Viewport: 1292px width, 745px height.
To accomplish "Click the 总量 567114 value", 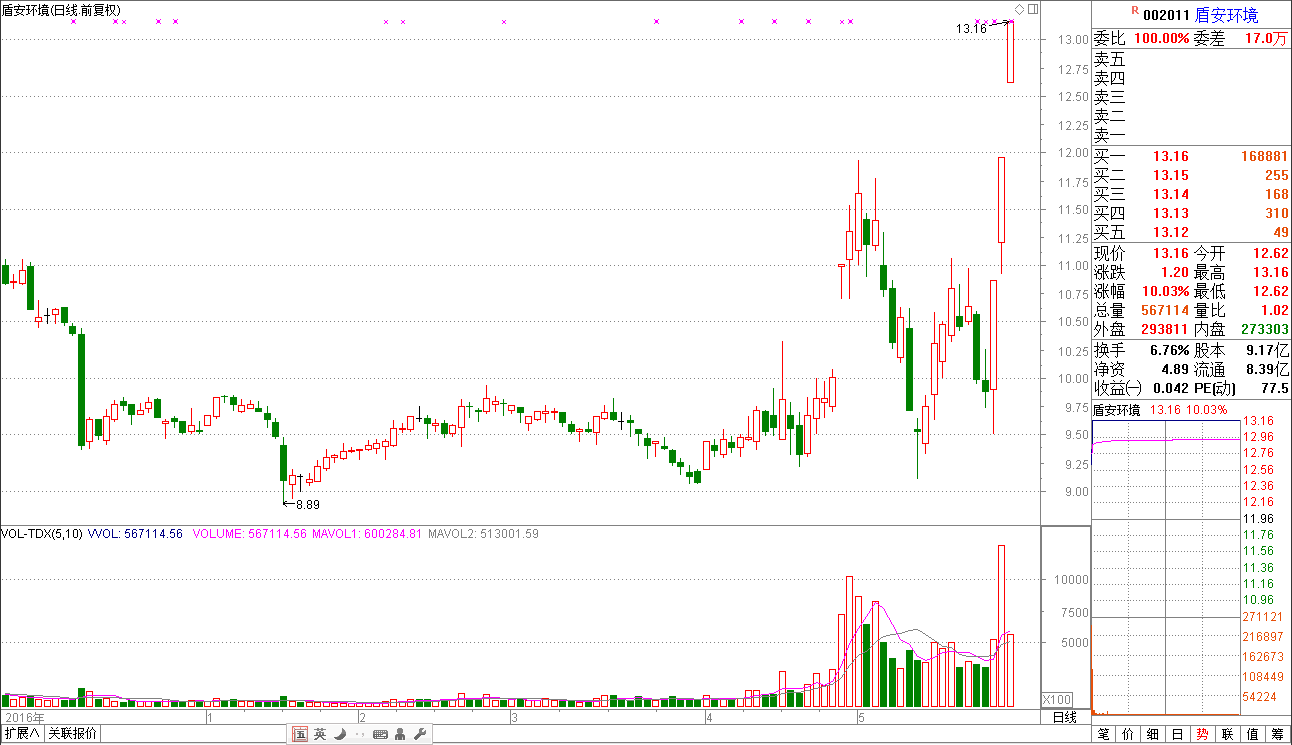I will point(1165,310).
